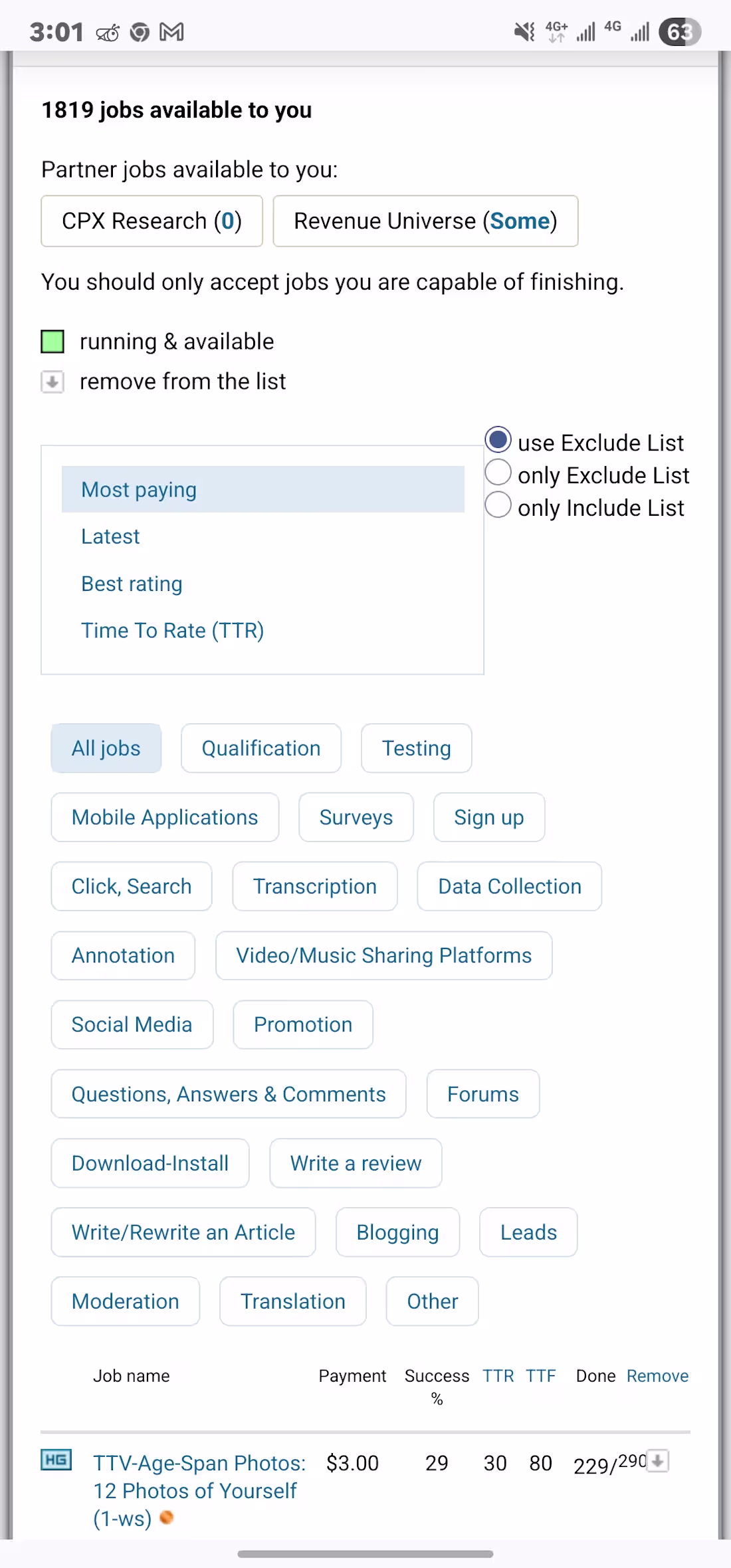Select only Include List
731x1568 pixels.
[497, 504]
